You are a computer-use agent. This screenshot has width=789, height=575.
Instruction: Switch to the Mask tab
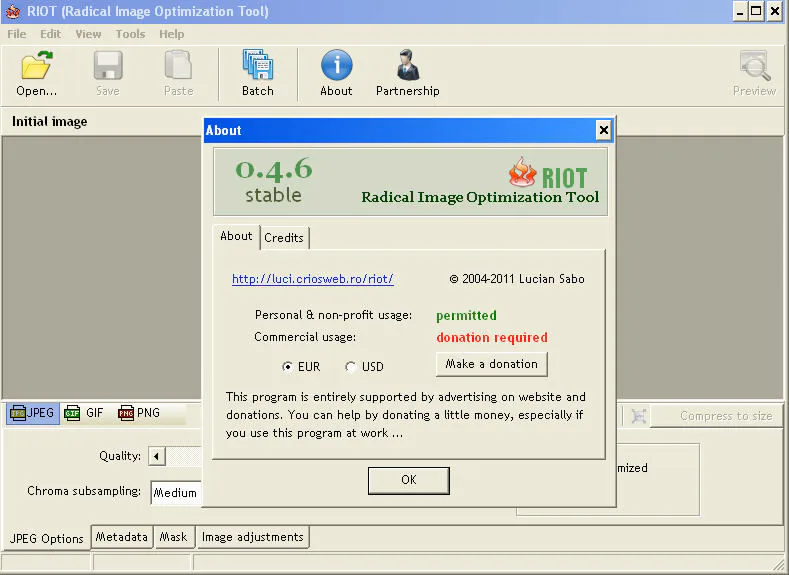coord(174,537)
